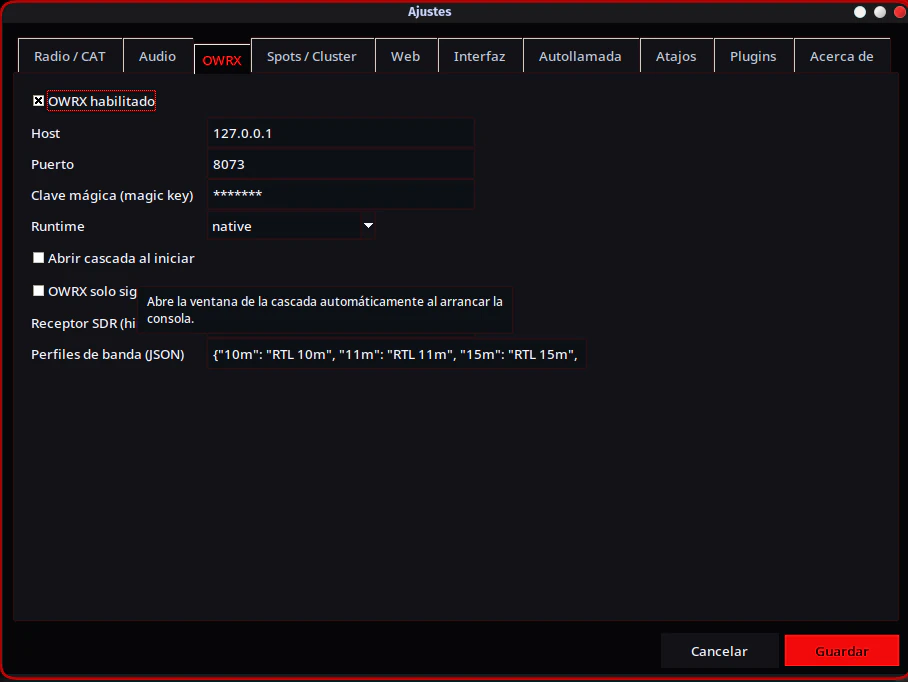Click the Runtime label

(x=58, y=226)
